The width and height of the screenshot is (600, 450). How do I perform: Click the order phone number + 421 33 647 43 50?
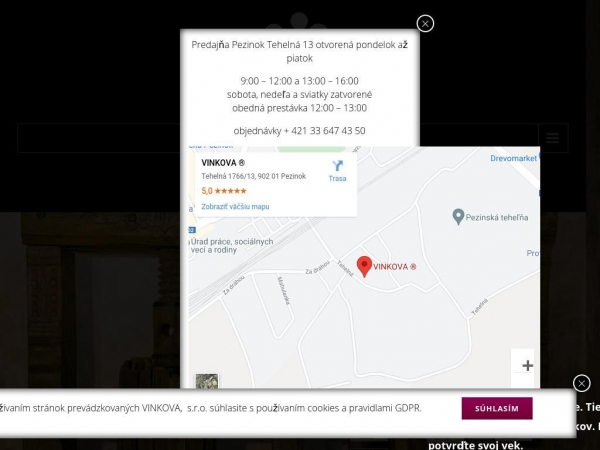click(x=324, y=131)
